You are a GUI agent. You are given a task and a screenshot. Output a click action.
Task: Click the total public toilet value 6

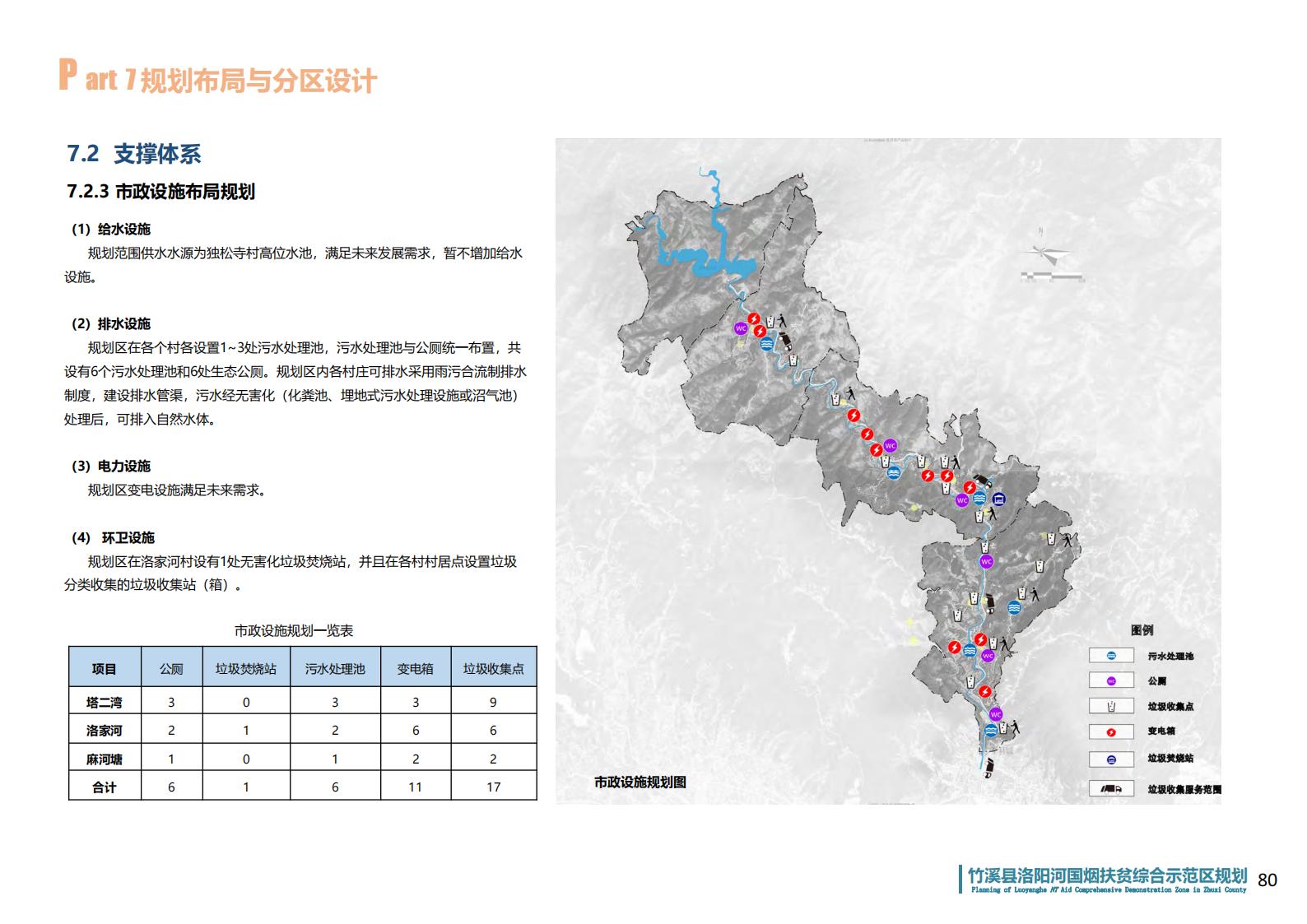click(x=171, y=787)
